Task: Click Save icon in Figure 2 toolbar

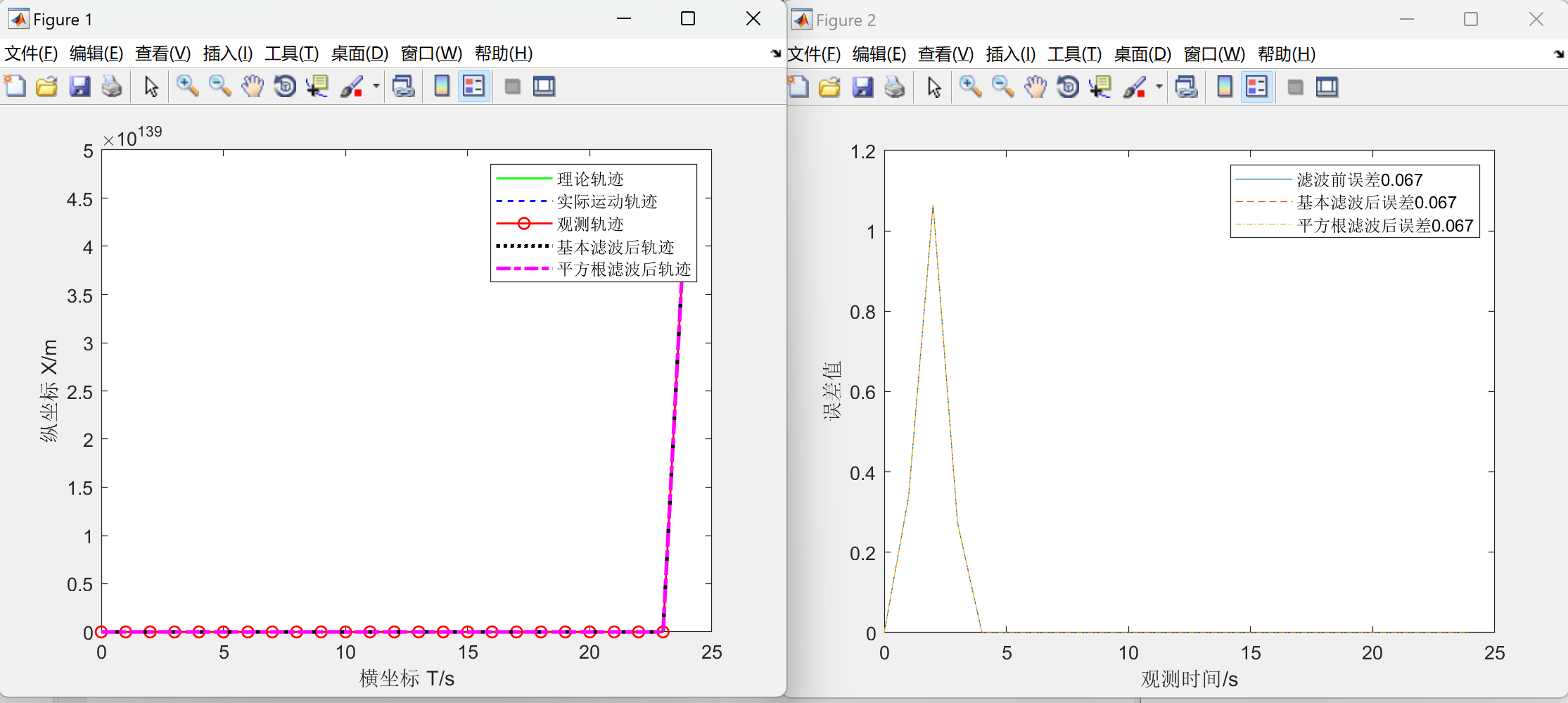Action: tap(862, 87)
